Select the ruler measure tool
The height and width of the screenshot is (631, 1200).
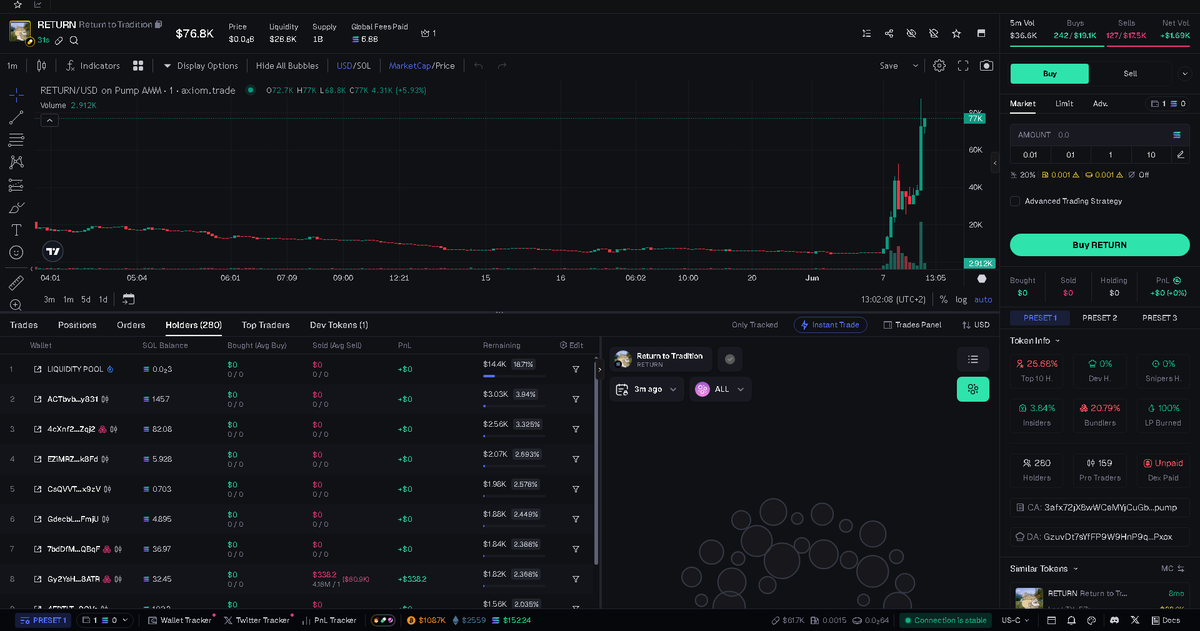tap(16, 282)
